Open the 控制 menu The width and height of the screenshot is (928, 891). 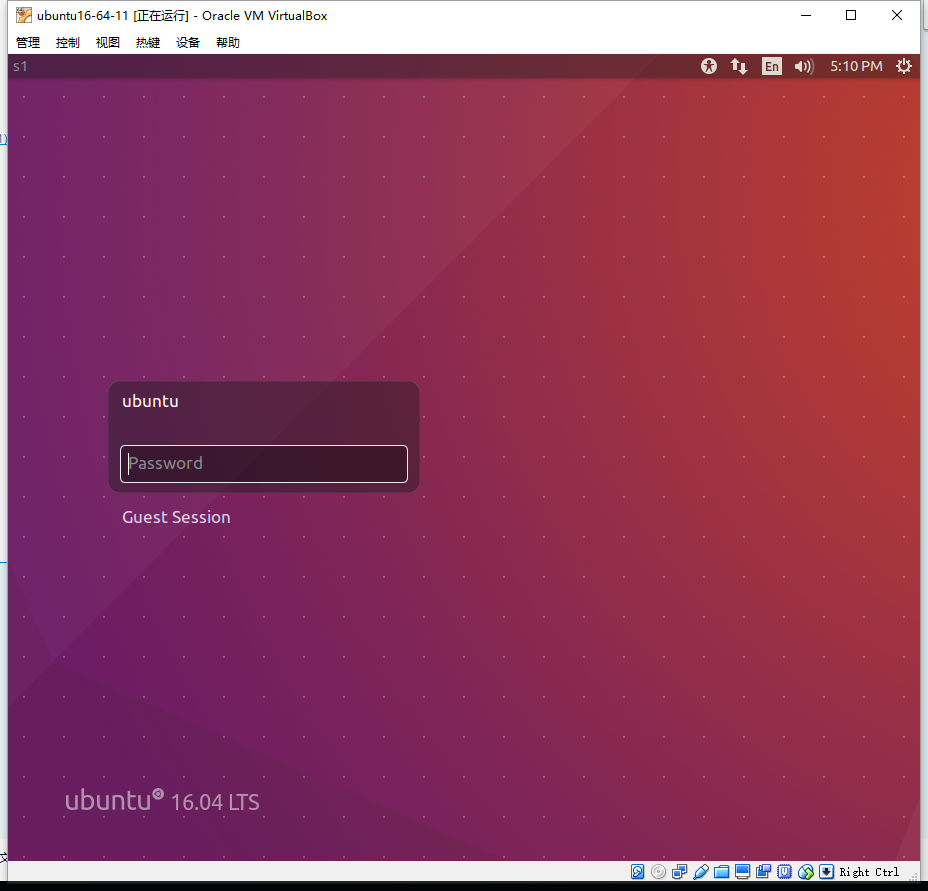[x=67, y=43]
